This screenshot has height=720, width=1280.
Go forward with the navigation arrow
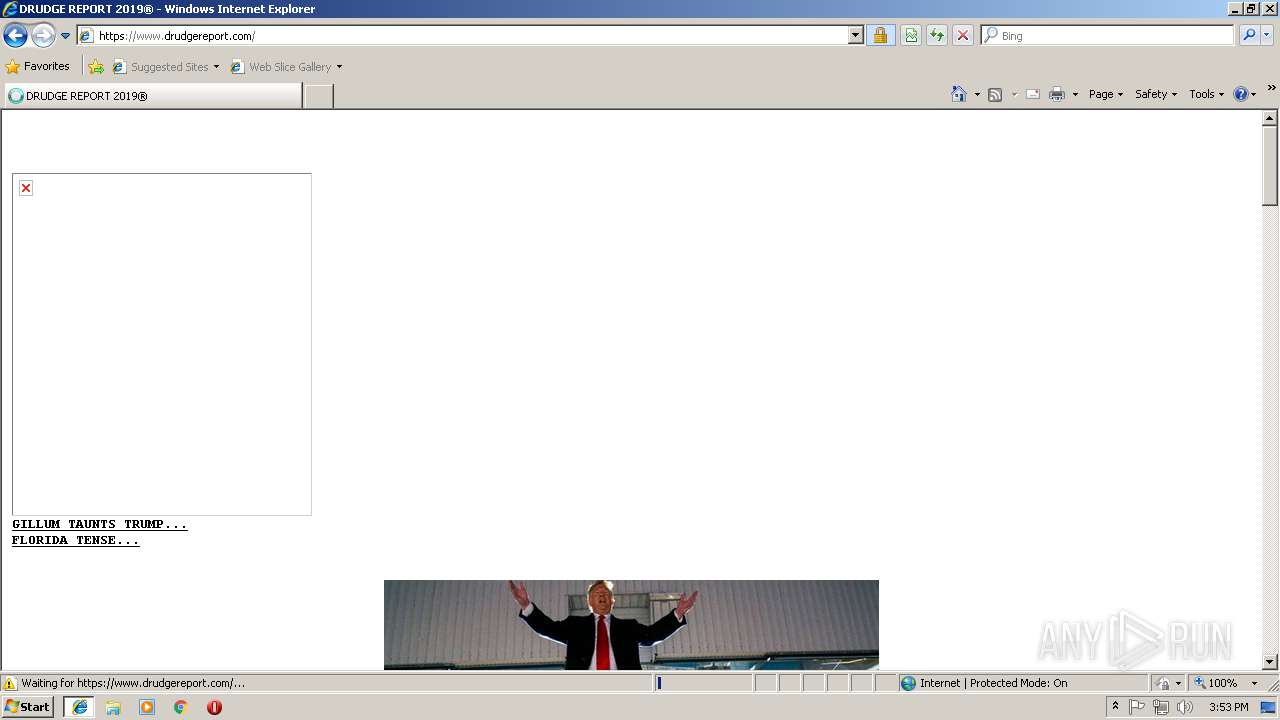coord(43,36)
